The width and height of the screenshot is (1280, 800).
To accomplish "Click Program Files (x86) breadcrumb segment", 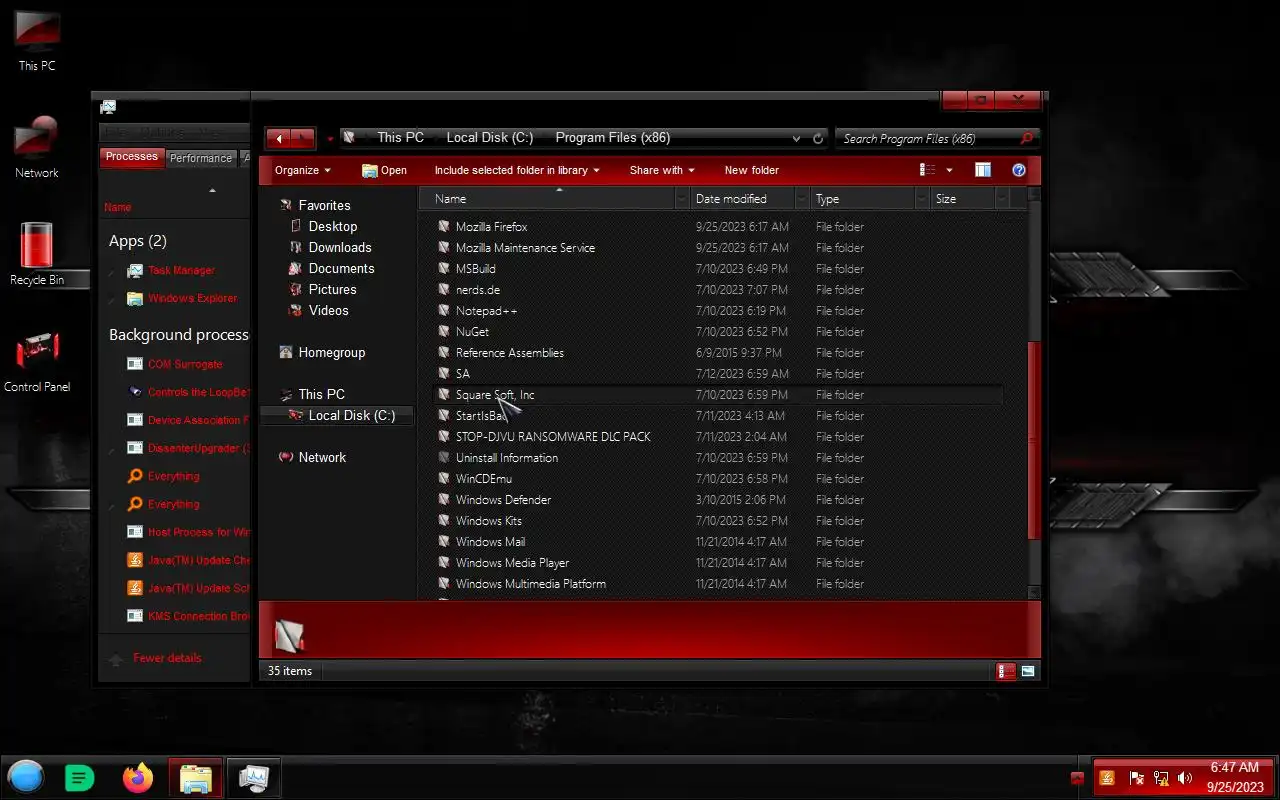I will [x=612, y=138].
